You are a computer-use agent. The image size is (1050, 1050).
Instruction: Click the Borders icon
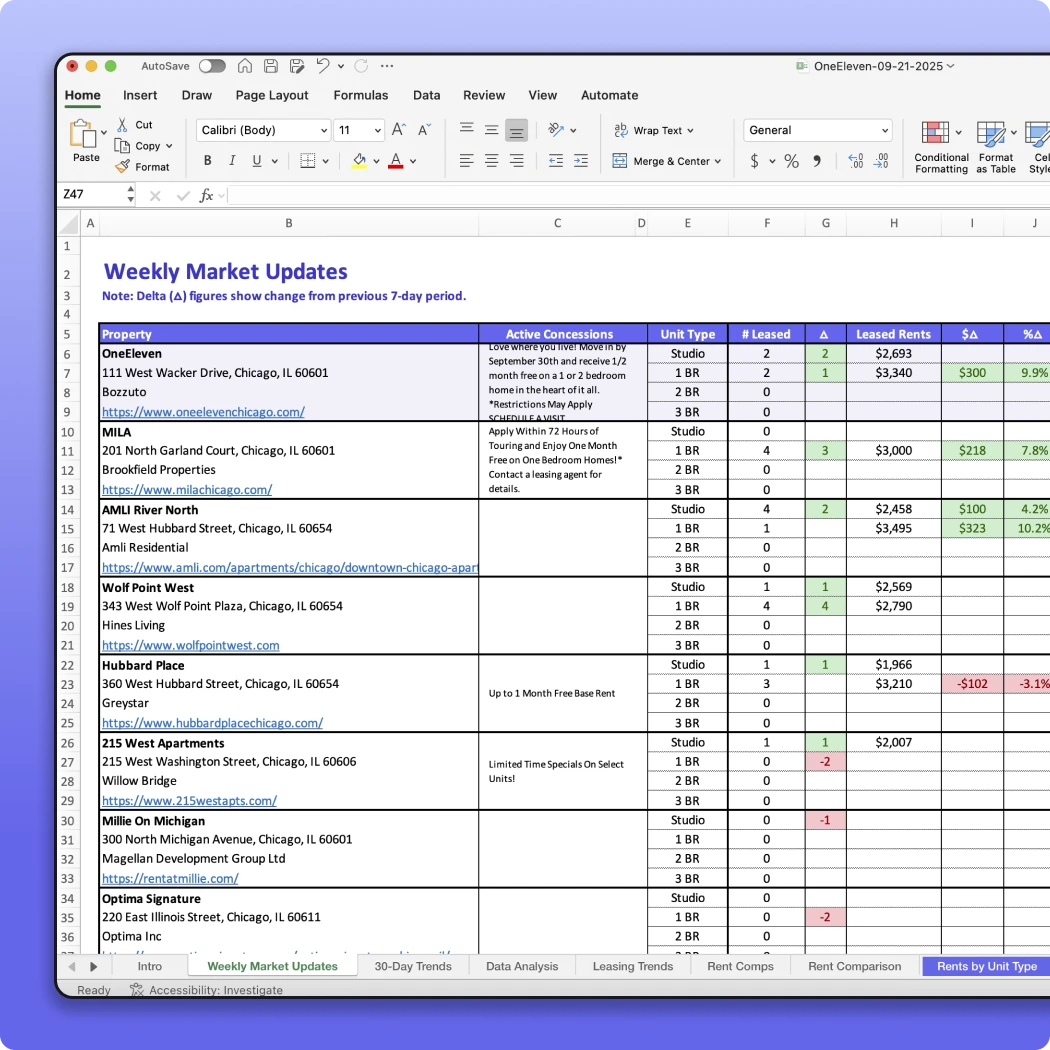tap(307, 161)
